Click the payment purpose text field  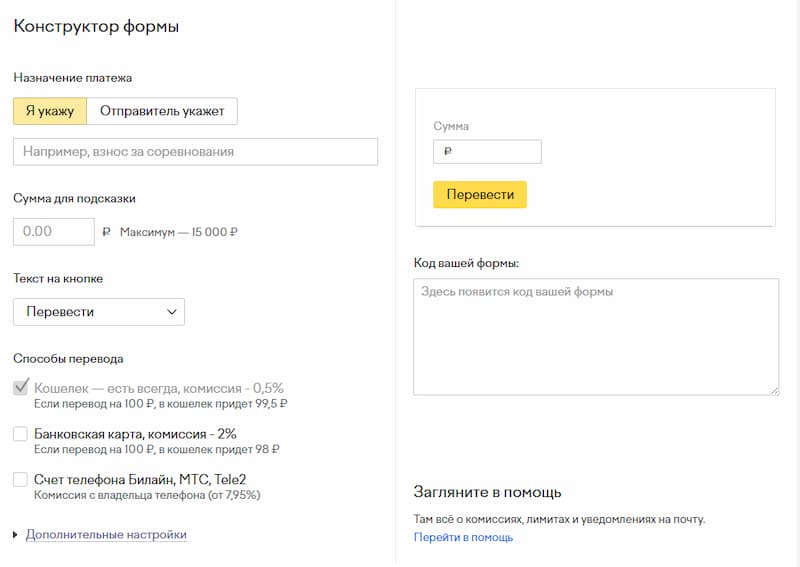[x=195, y=151]
